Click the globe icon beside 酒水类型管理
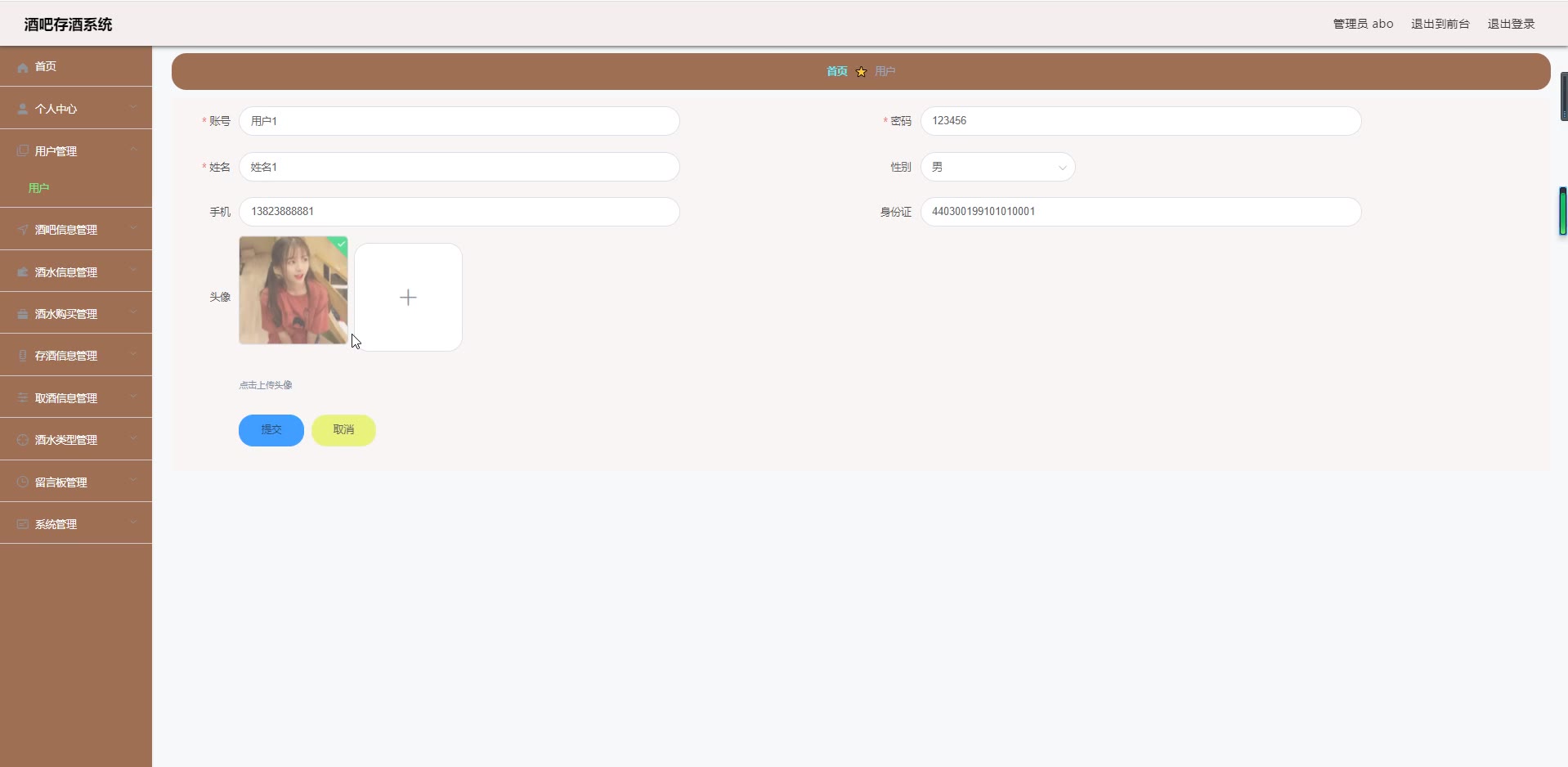 click(23, 440)
